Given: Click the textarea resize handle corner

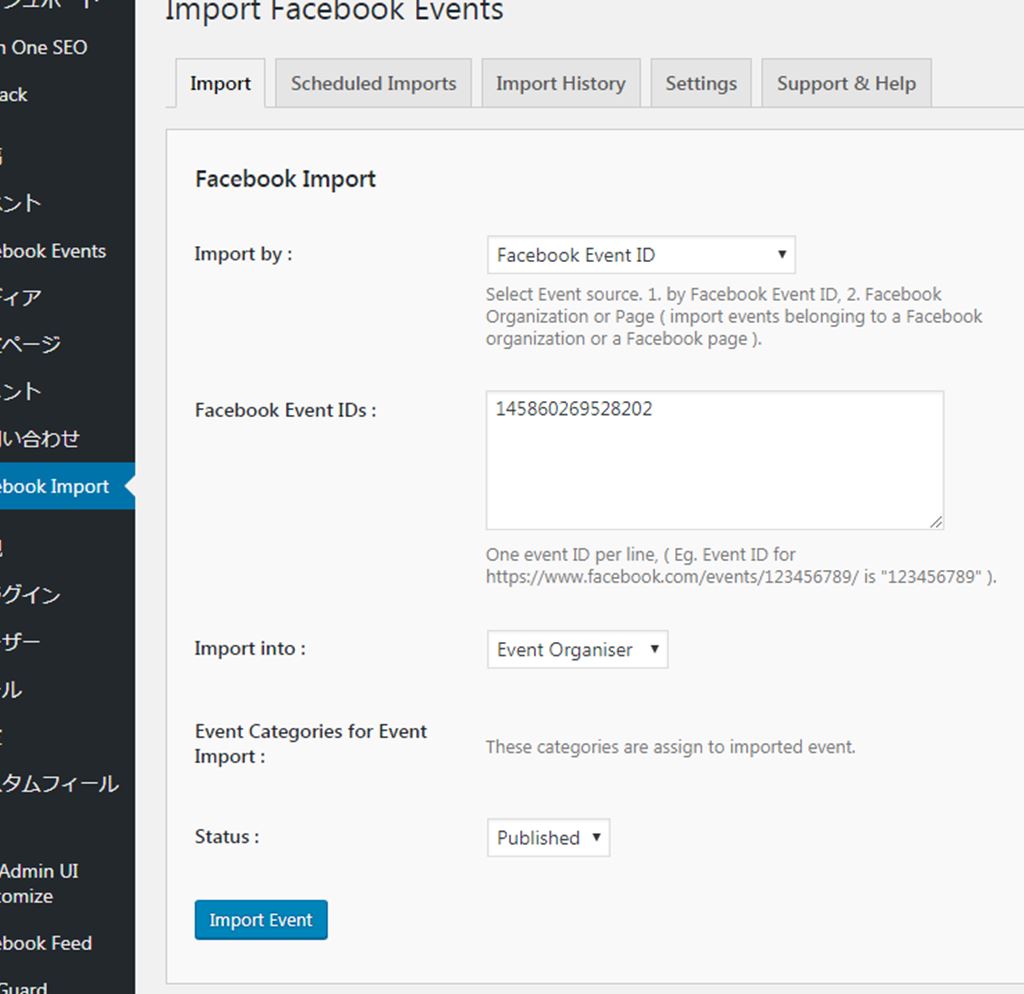Looking at the screenshot, I should pyautogui.click(x=936, y=522).
